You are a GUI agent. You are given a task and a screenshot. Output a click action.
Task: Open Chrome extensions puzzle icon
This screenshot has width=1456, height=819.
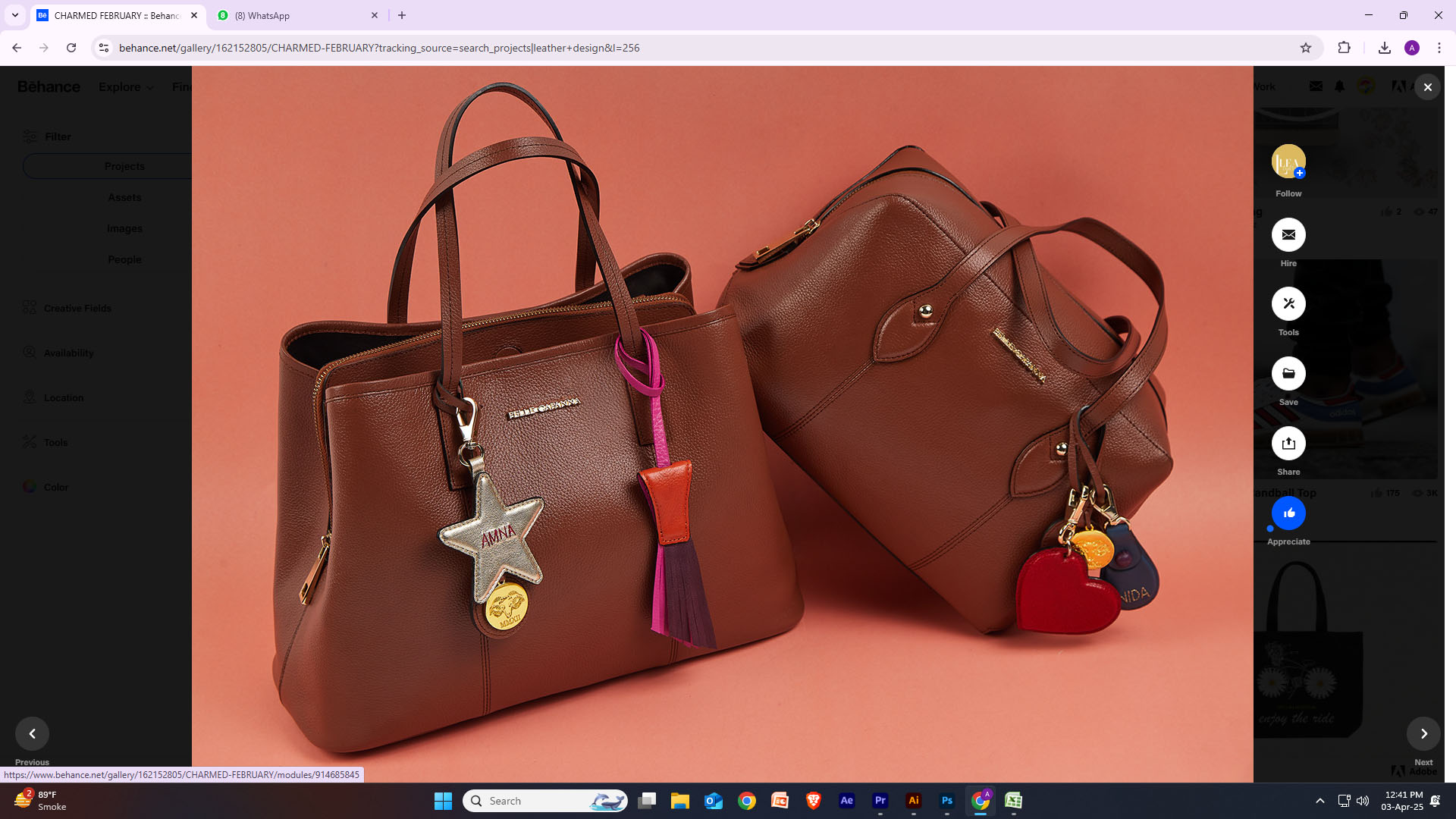click(1344, 48)
